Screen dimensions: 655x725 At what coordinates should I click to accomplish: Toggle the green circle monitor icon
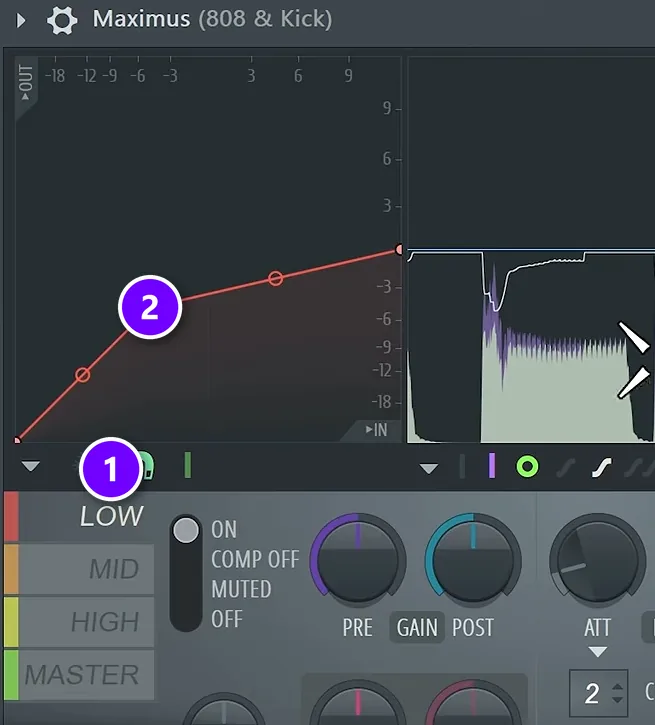527,466
